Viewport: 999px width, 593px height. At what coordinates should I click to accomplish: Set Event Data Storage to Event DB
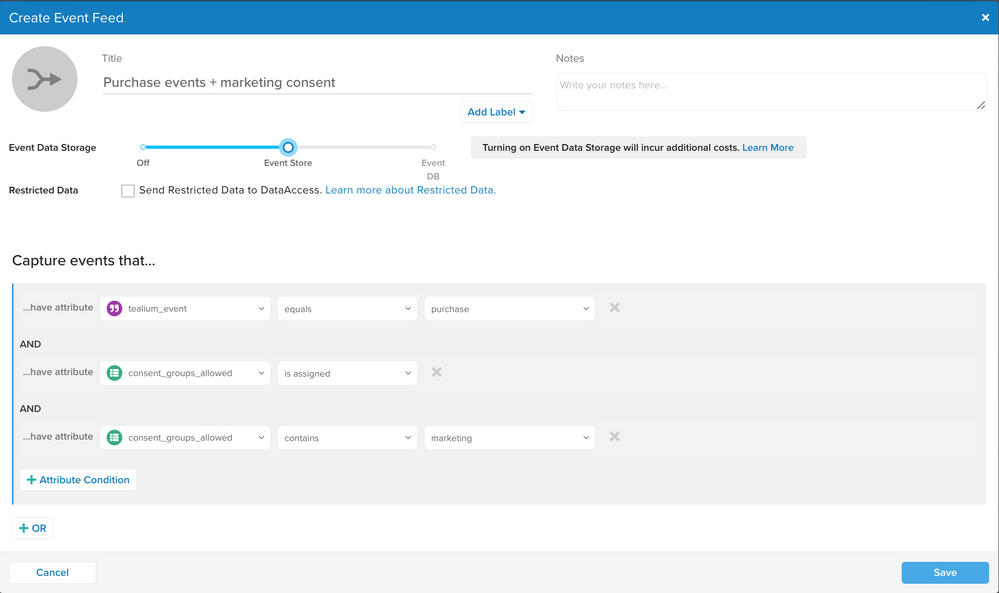(x=433, y=147)
